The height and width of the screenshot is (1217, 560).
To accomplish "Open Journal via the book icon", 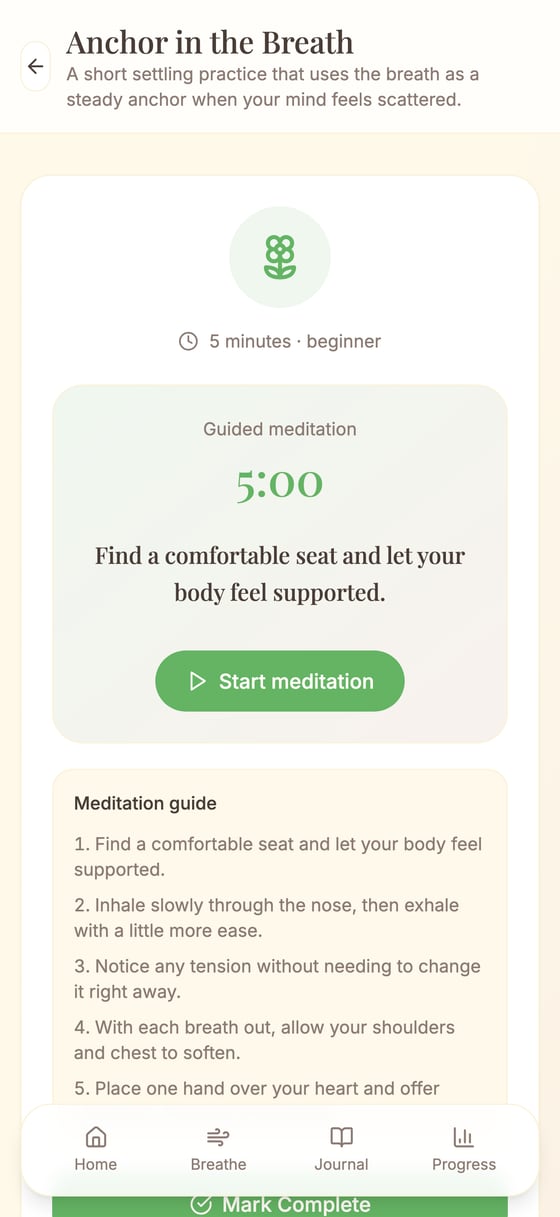I will [342, 1137].
